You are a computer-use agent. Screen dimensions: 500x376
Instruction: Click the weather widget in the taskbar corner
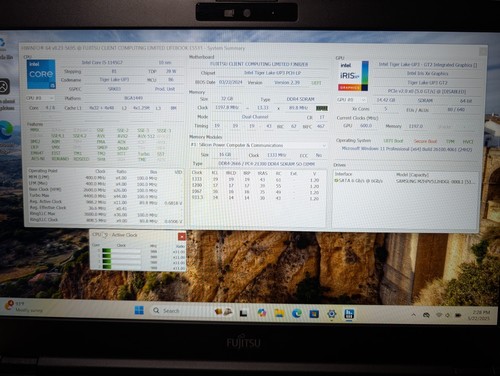click(23, 307)
